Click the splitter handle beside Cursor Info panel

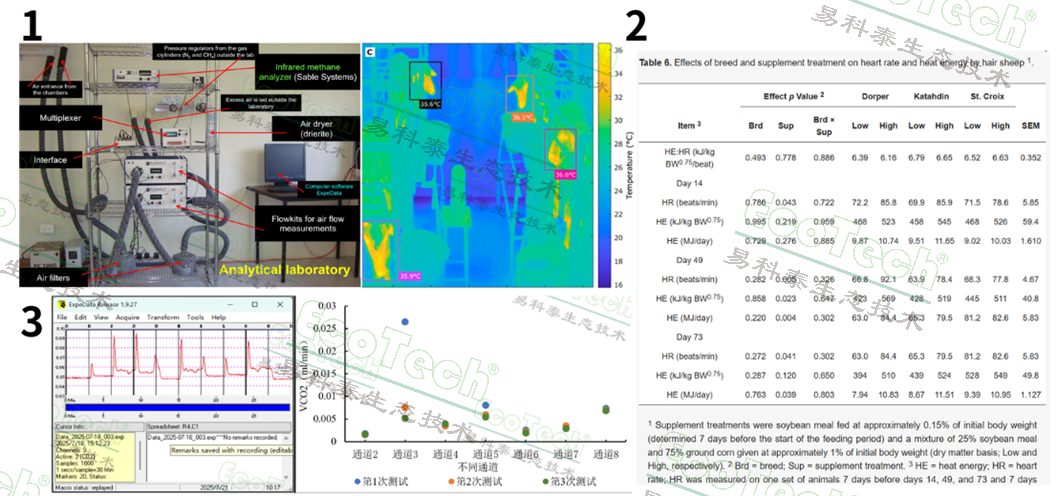click(140, 455)
